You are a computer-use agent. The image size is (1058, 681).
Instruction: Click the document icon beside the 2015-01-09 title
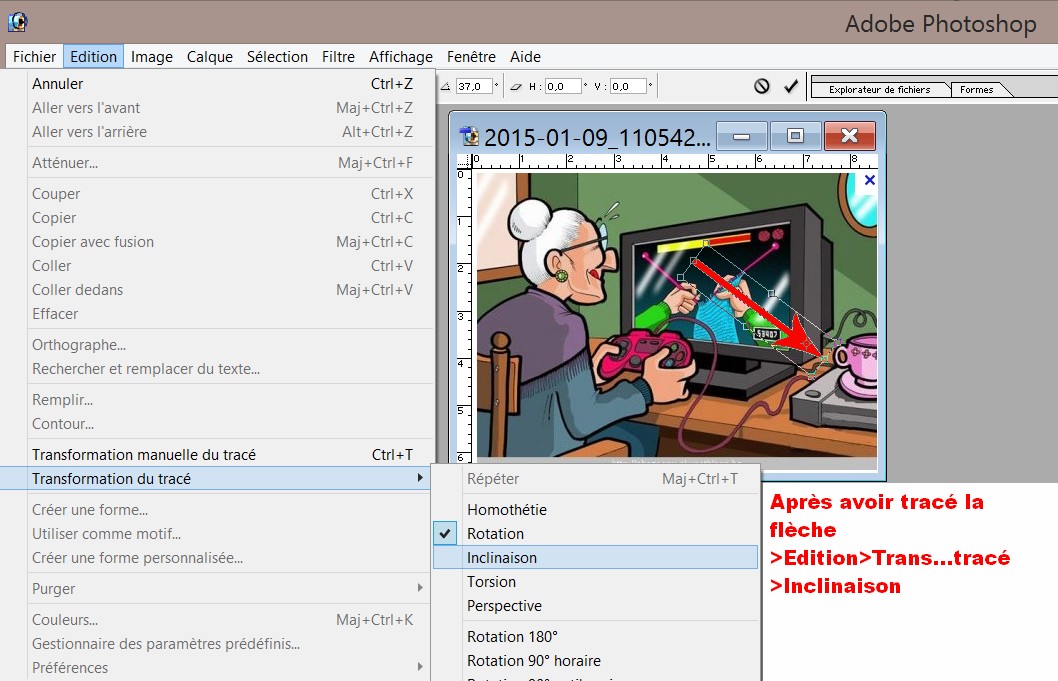point(469,137)
